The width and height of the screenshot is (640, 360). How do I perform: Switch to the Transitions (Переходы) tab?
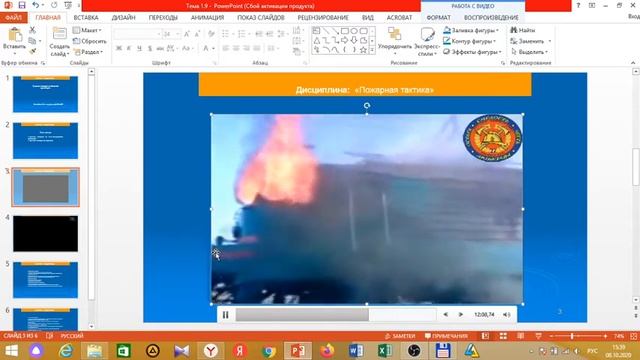click(163, 18)
